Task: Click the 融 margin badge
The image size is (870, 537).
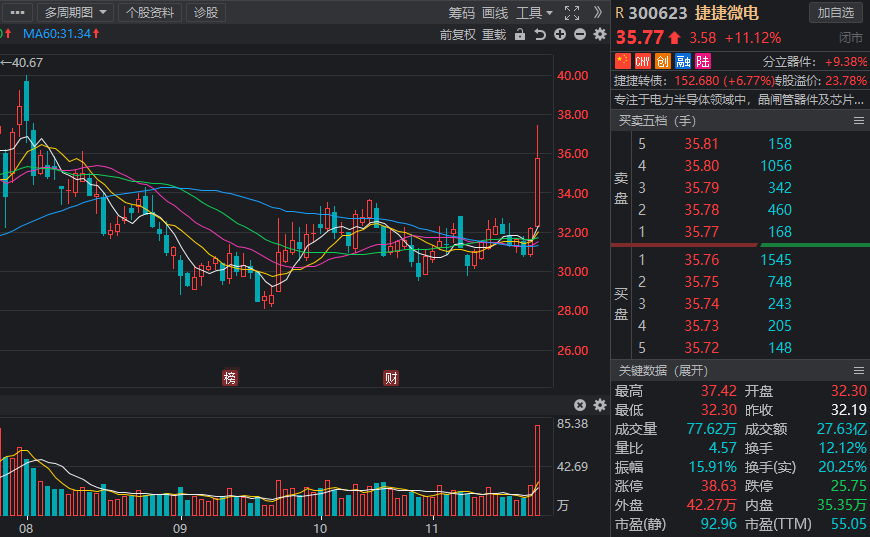Action: 683,61
